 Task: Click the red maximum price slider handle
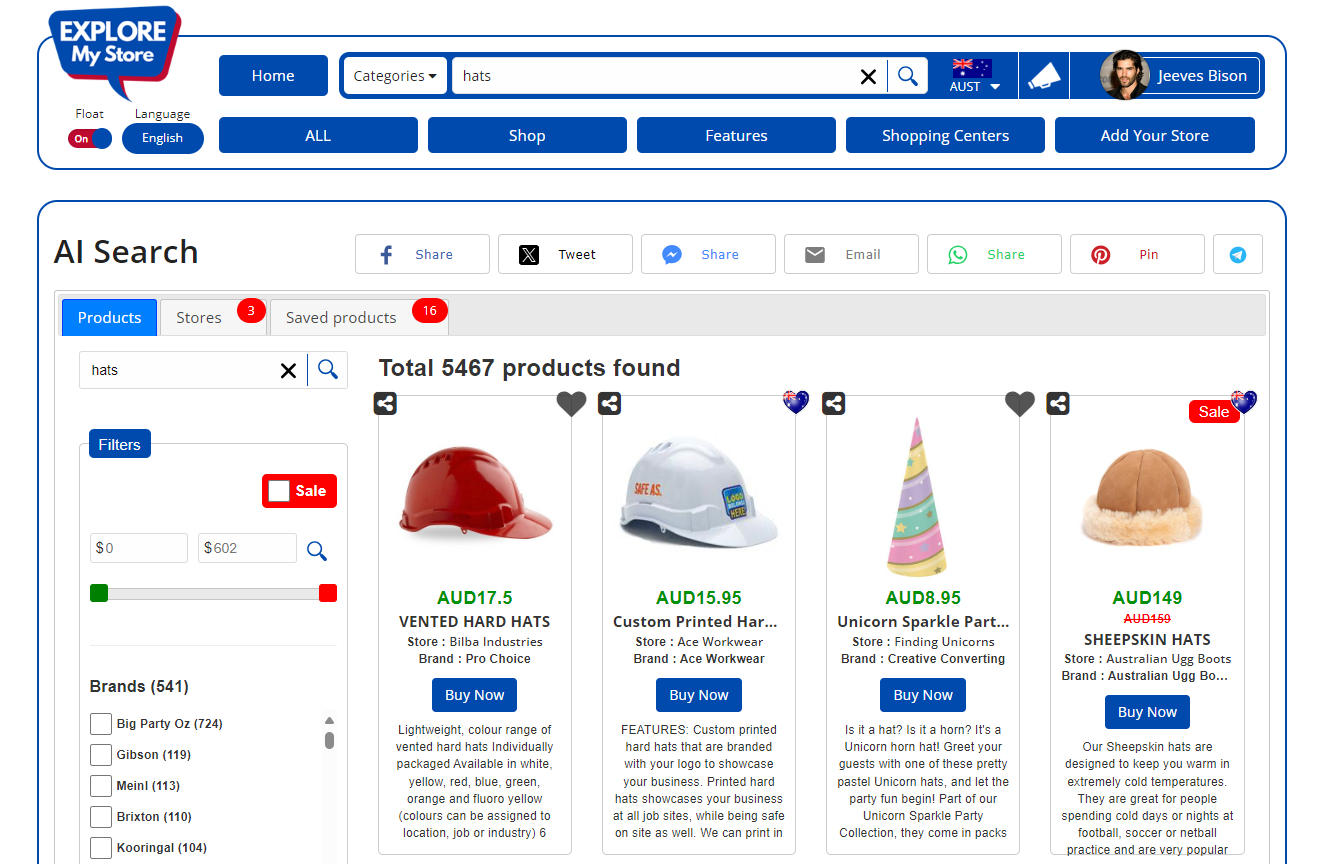coord(327,593)
